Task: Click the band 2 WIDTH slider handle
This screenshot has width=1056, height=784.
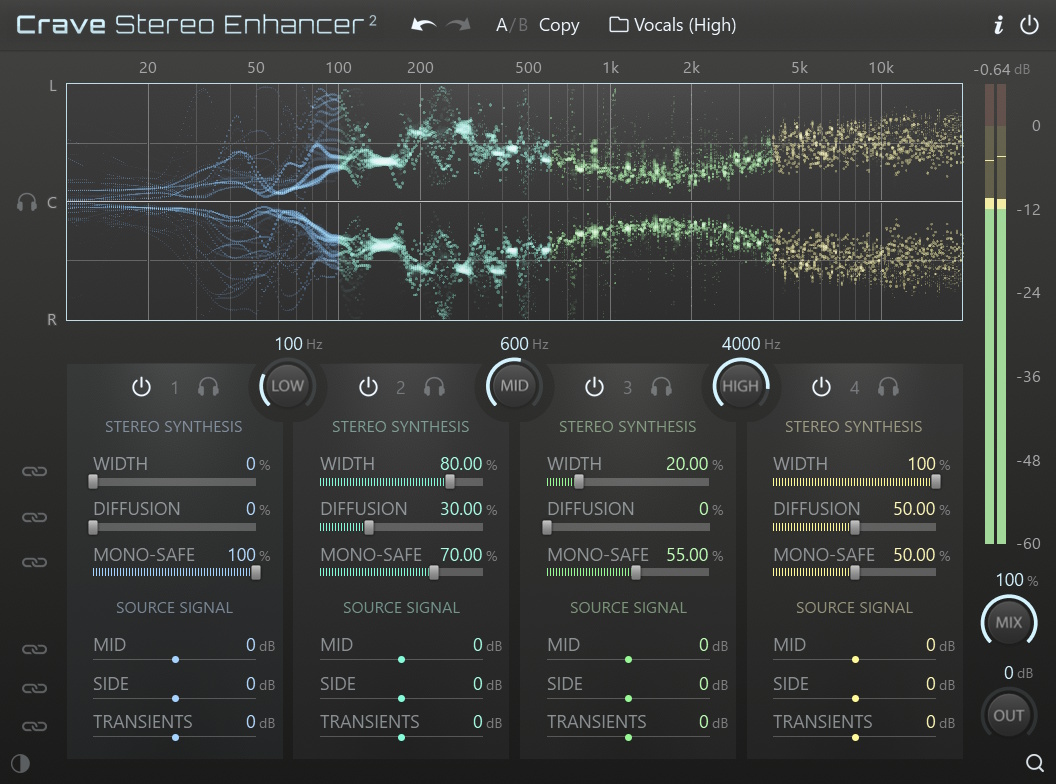Action: click(x=451, y=481)
